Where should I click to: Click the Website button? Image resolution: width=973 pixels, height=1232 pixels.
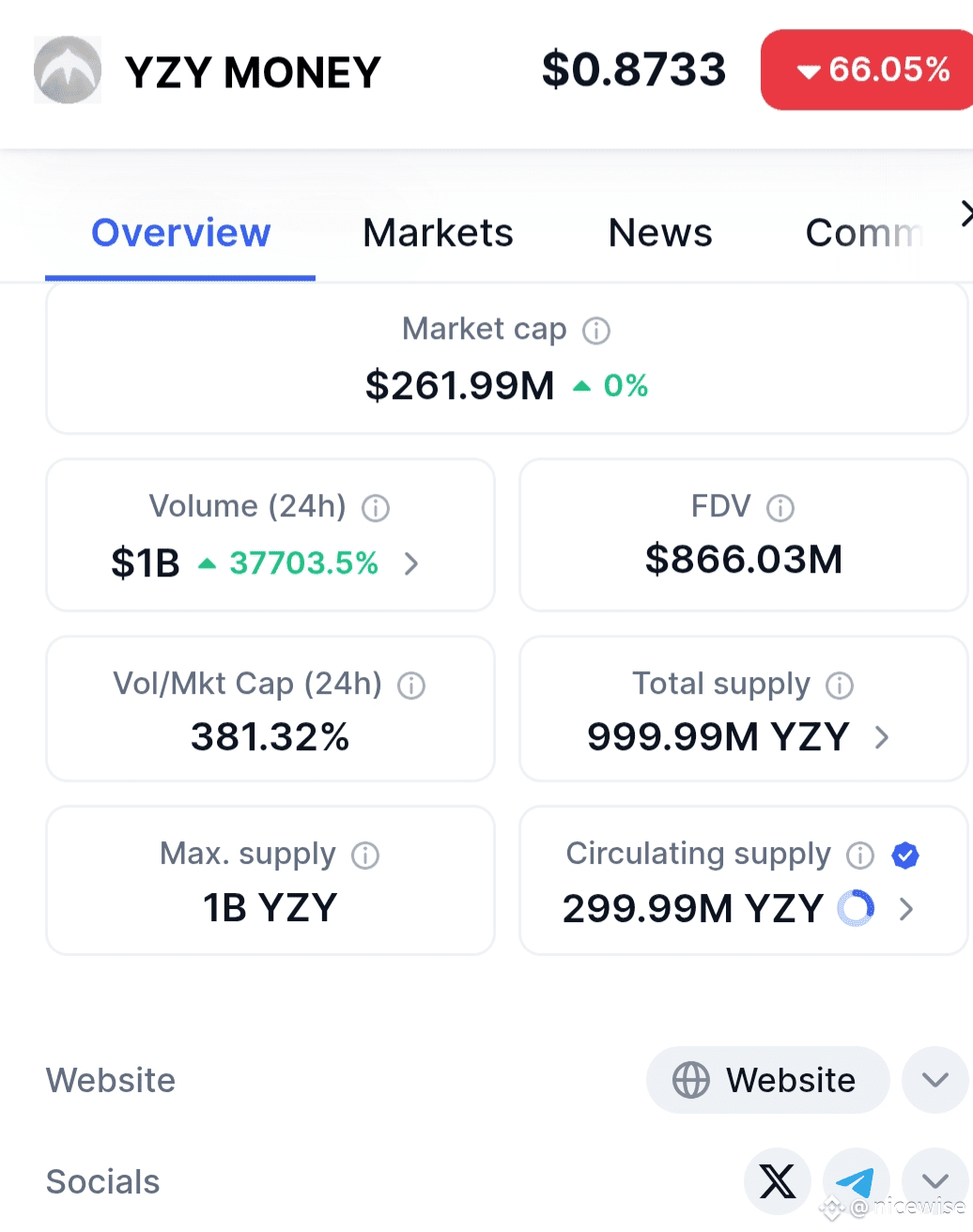point(767,1080)
